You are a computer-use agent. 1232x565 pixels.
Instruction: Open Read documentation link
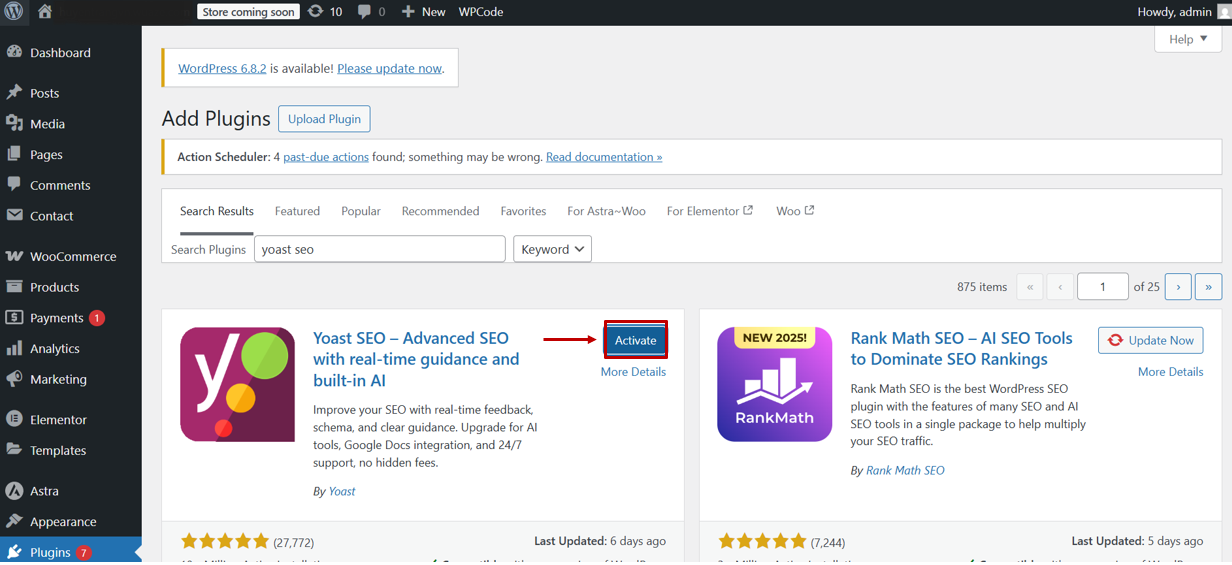[x=604, y=157]
